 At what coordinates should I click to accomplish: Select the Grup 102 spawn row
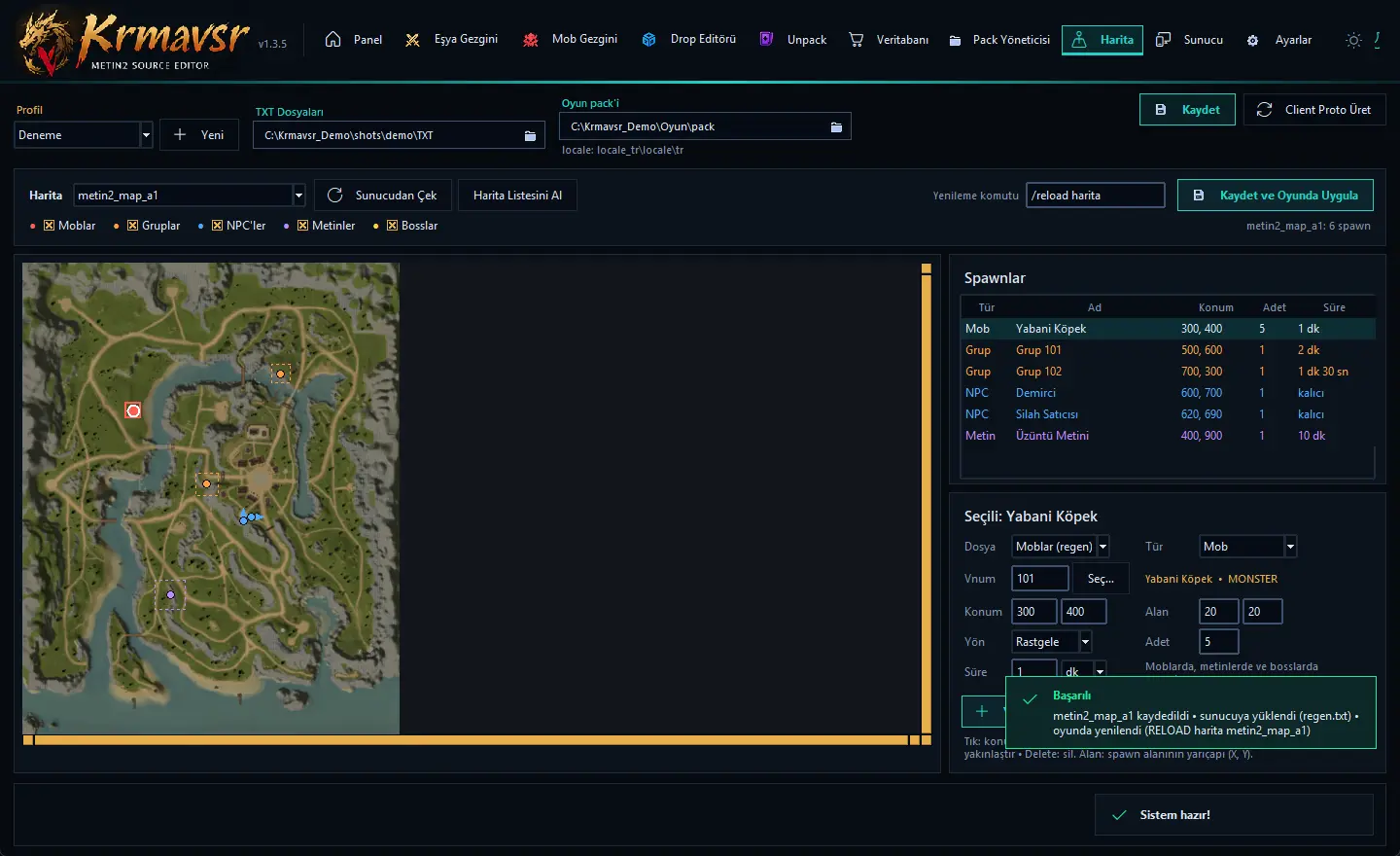1168,372
